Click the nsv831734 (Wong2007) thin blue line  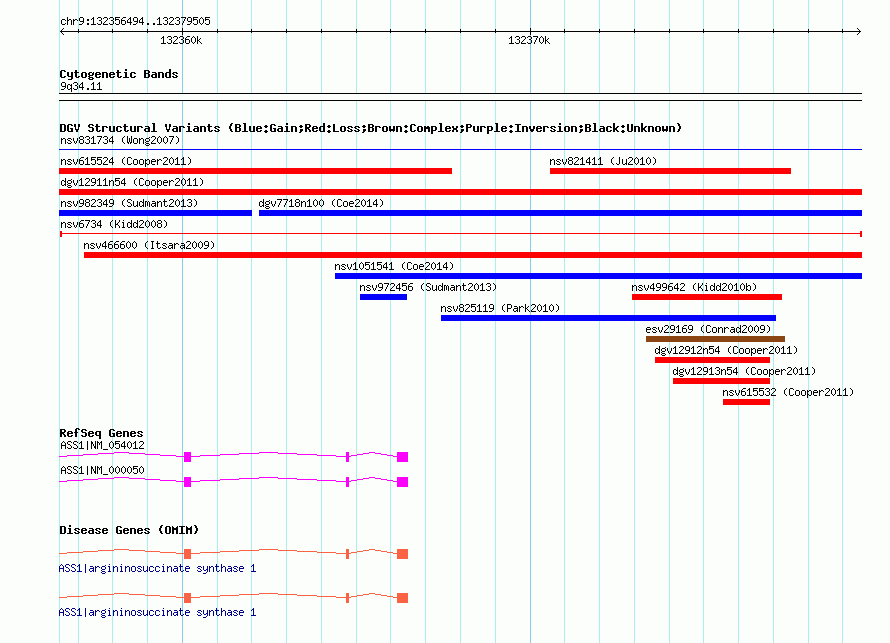pos(460,150)
